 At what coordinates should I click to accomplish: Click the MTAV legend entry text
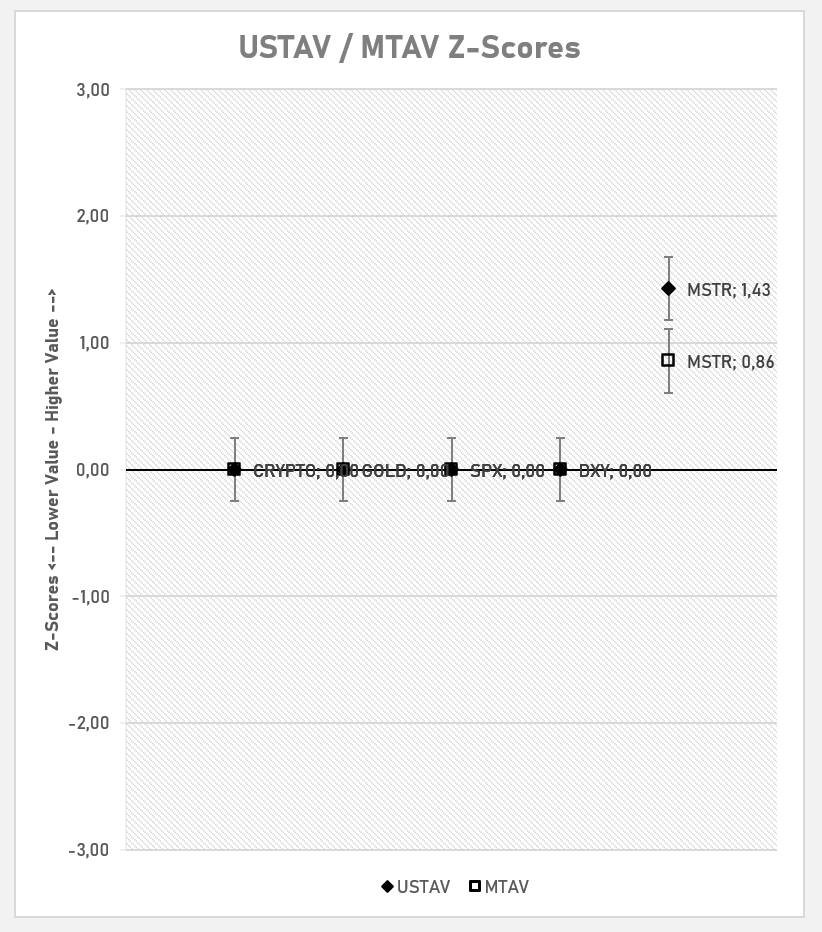(506, 887)
